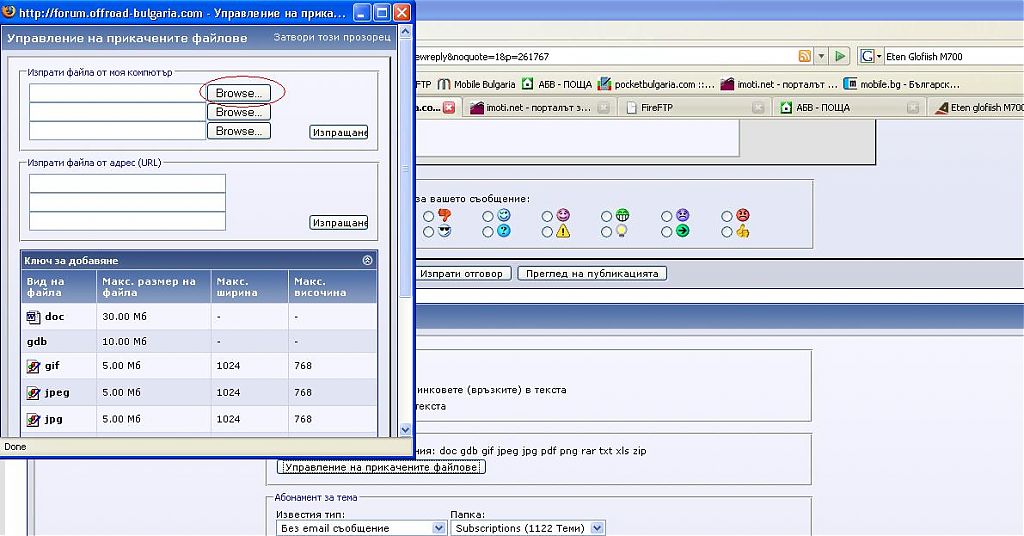Open the mobile.bg bookmark

coord(902,84)
